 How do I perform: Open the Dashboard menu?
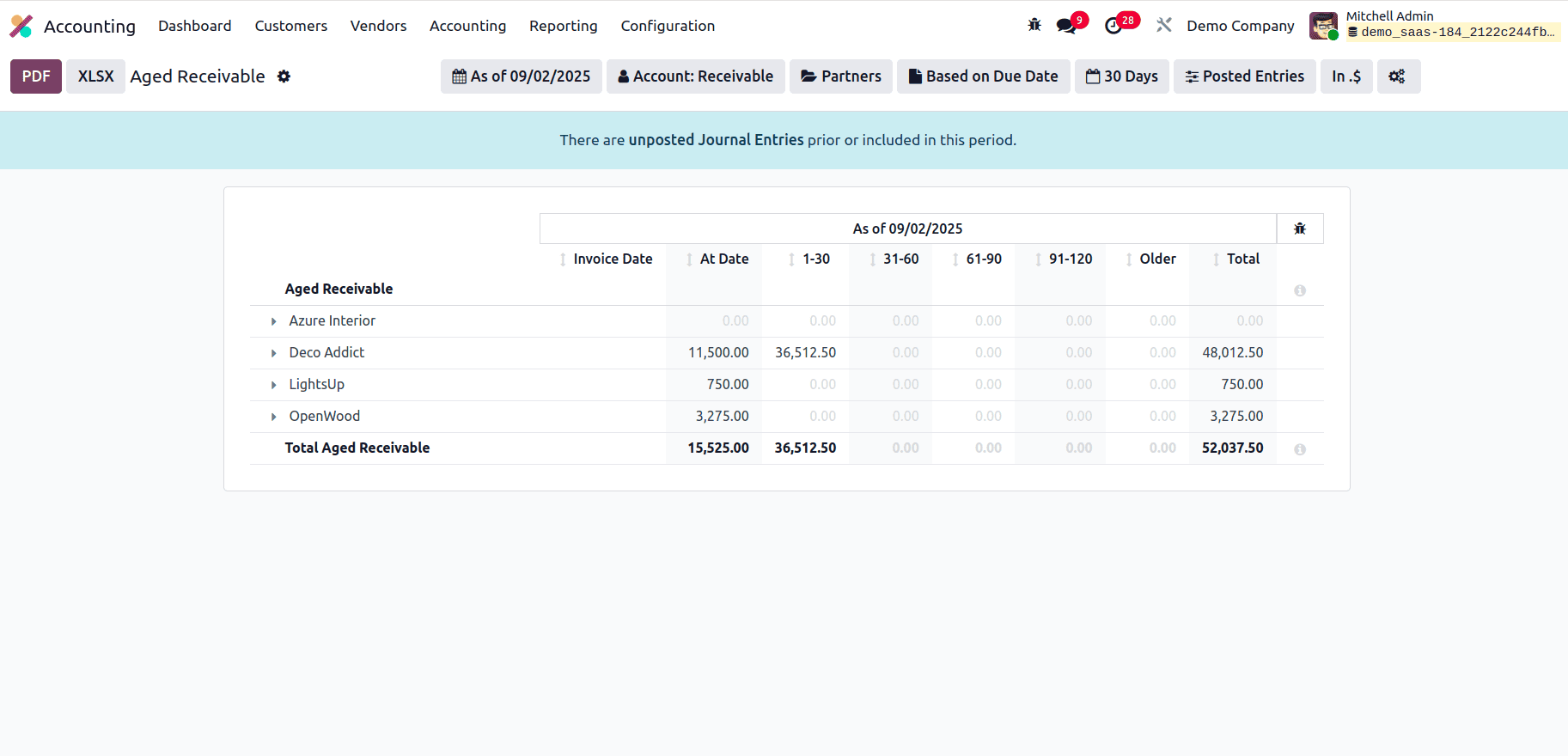tap(195, 26)
